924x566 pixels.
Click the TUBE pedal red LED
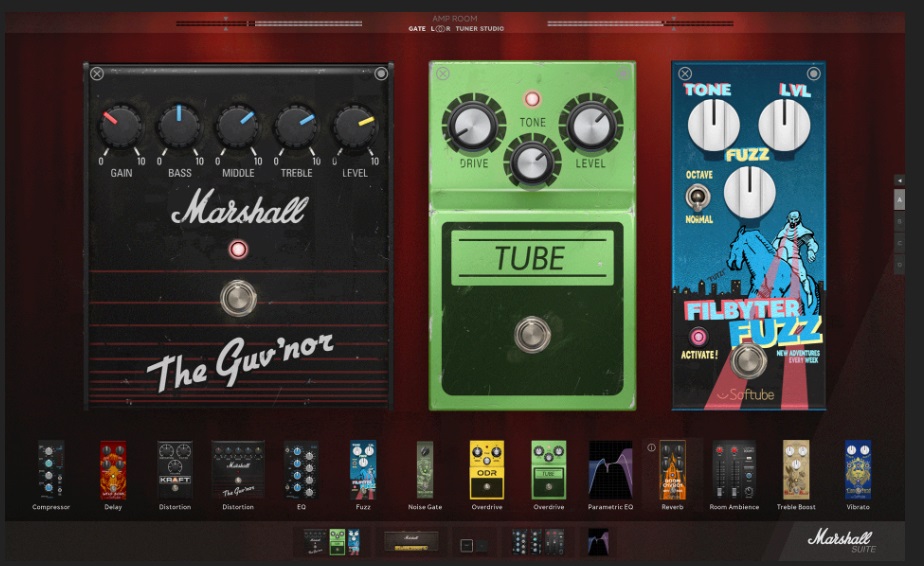tap(532, 99)
